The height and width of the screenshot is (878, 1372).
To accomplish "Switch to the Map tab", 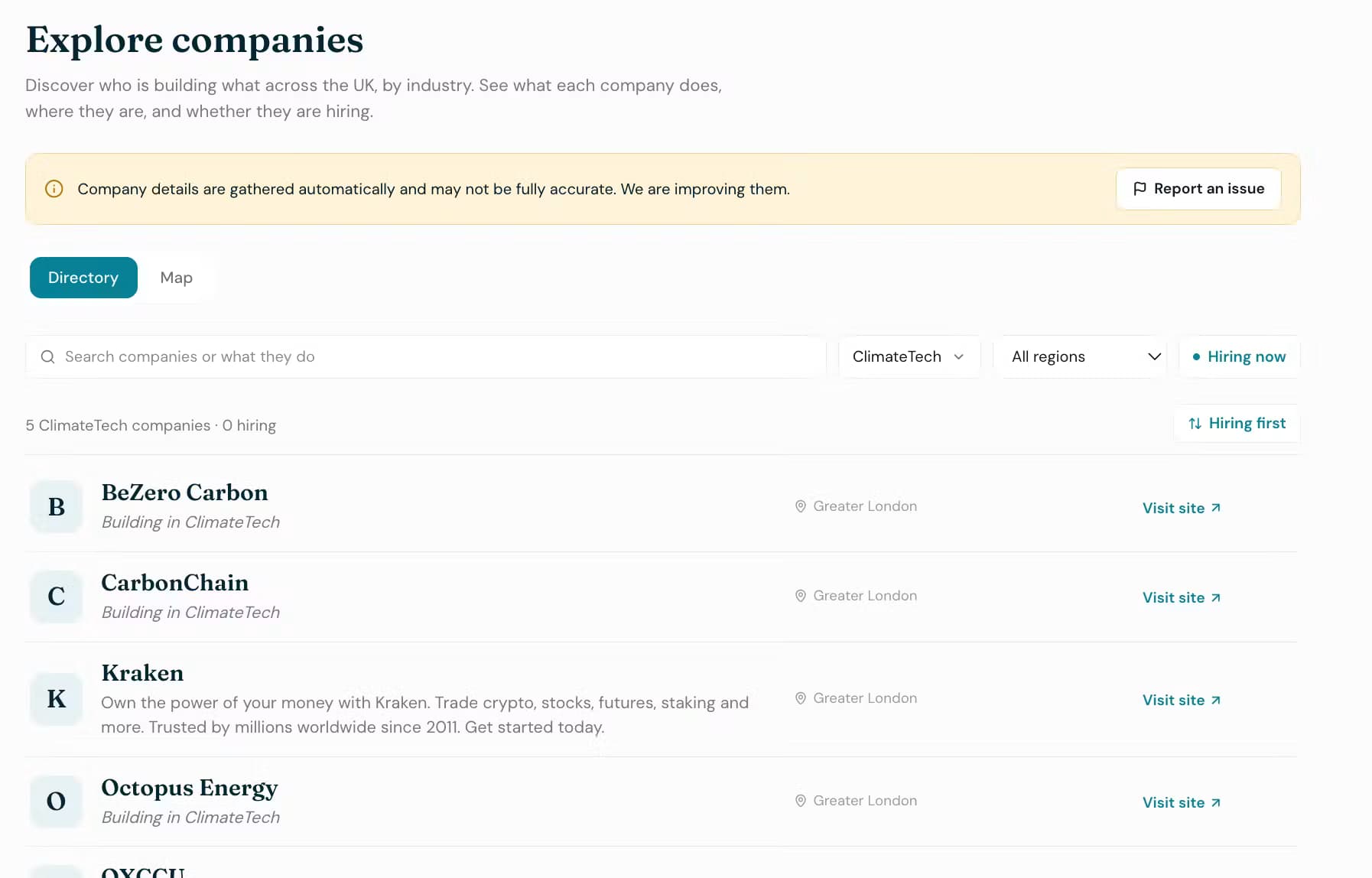I will tap(177, 278).
